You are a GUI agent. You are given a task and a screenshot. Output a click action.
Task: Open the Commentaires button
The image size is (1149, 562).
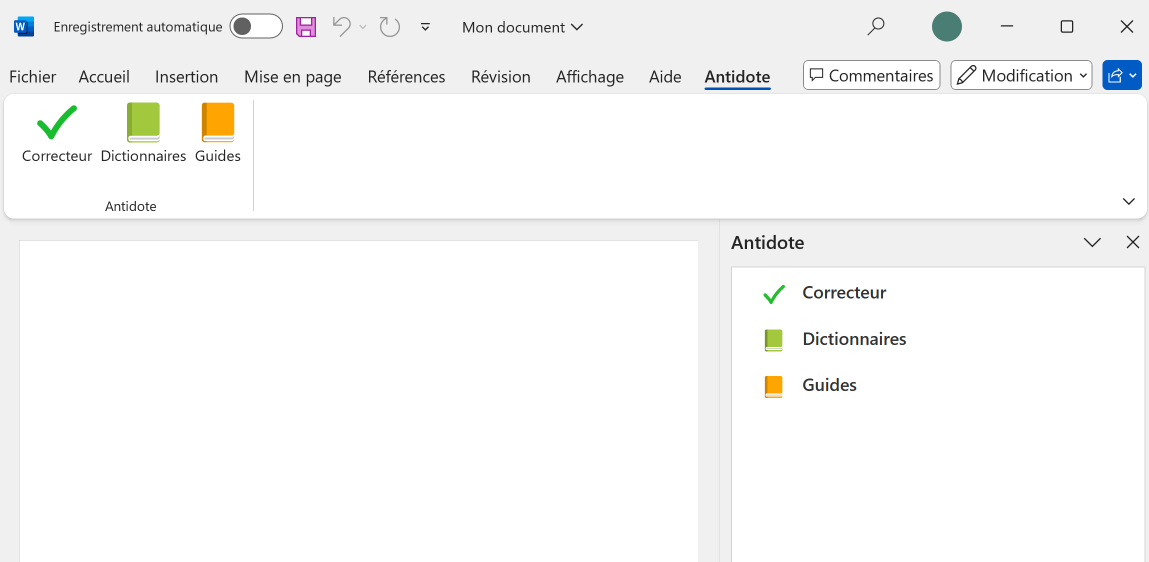(x=871, y=76)
